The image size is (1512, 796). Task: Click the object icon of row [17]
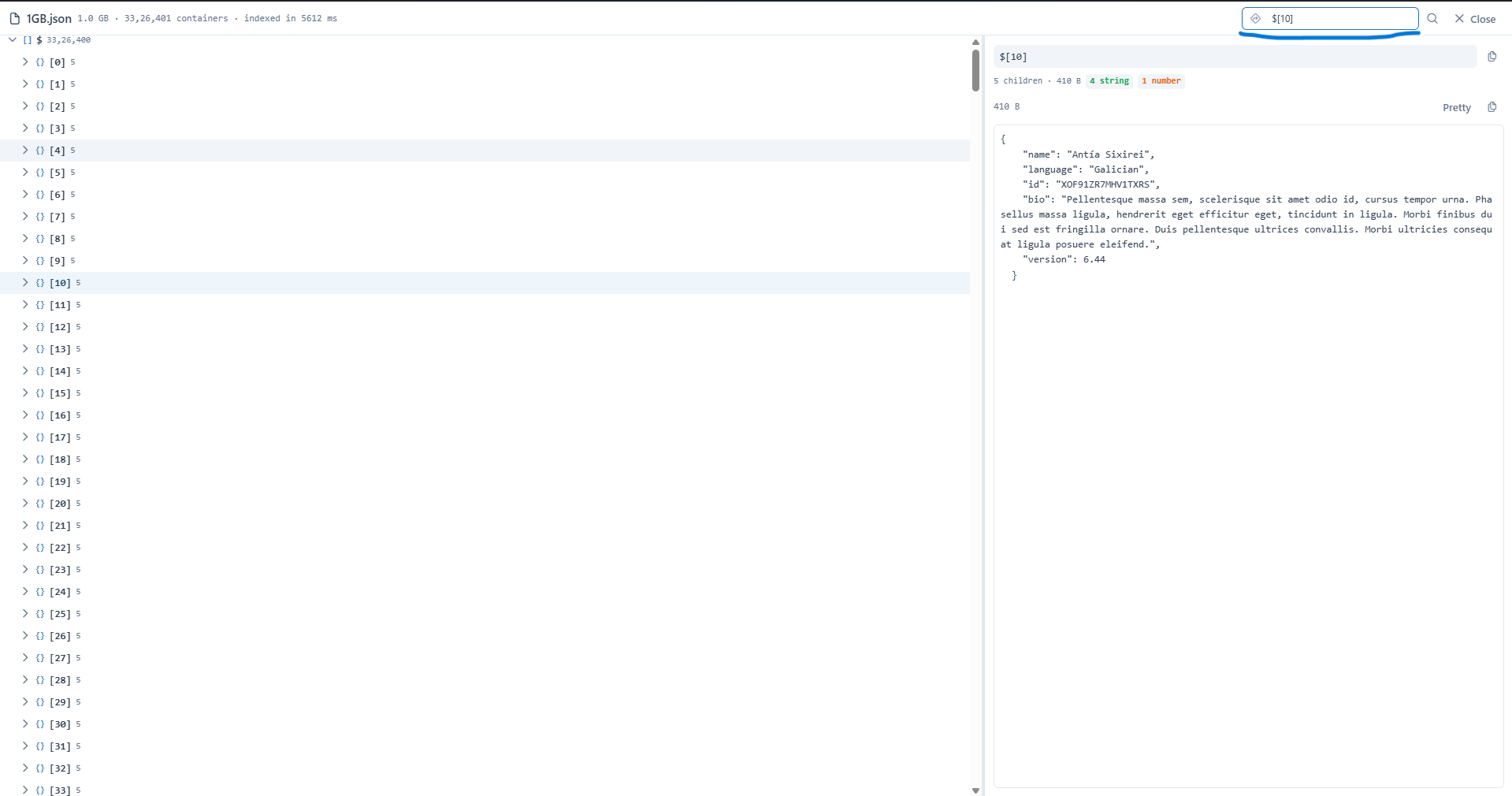click(x=40, y=437)
